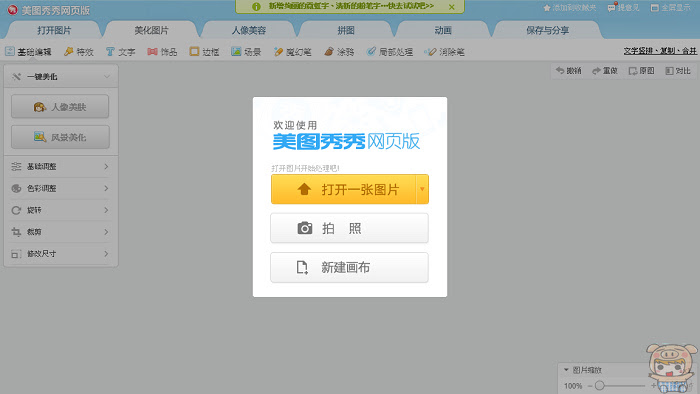700x394 pixels.
Task: Close the green notification banner
Action: coord(452,7)
